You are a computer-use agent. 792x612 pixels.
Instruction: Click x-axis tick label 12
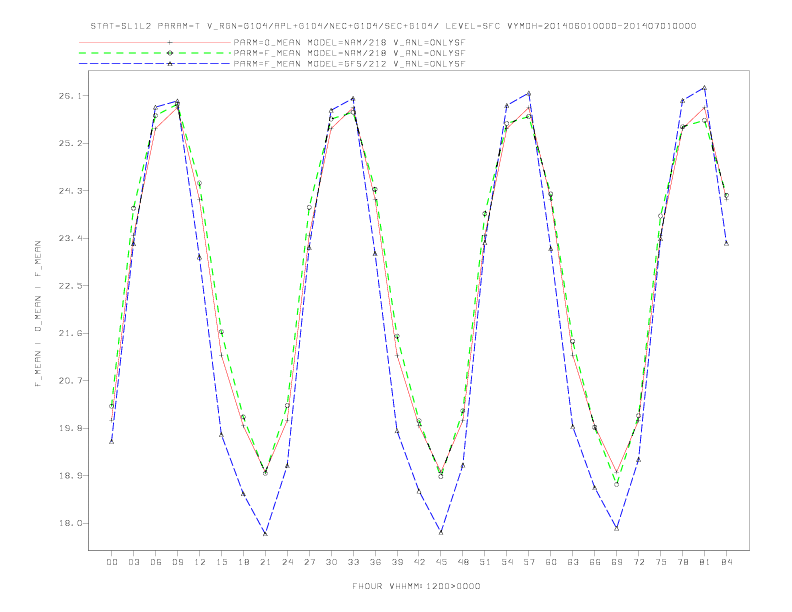200,562
